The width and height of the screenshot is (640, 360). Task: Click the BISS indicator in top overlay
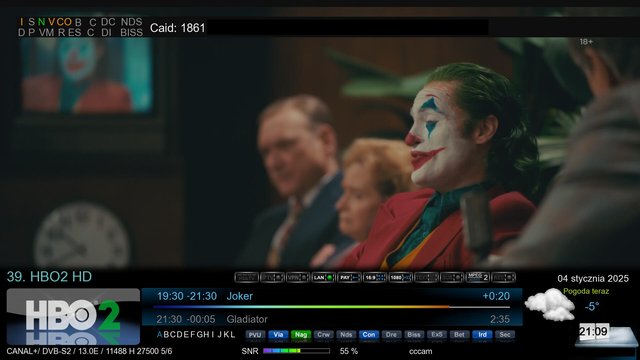[x=131, y=33]
